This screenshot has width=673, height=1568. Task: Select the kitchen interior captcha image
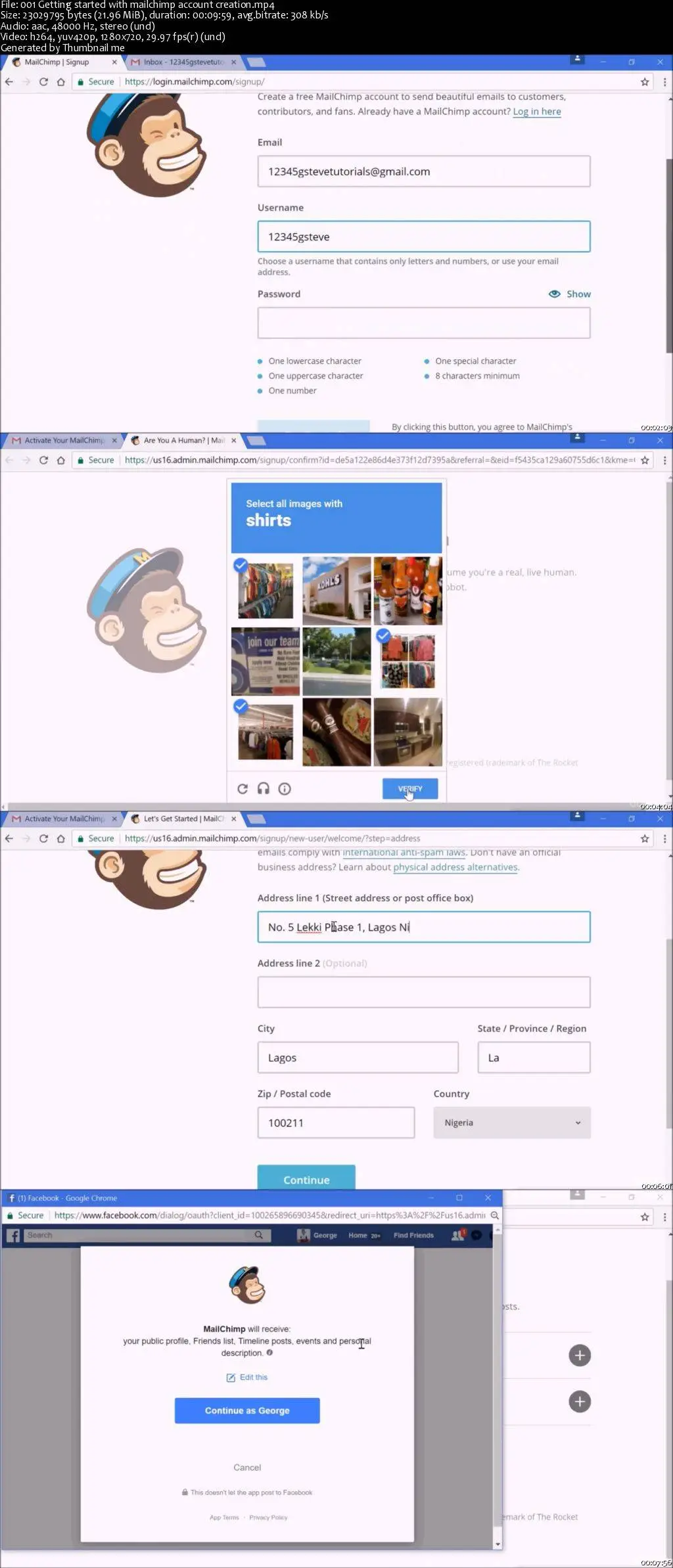click(408, 732)
